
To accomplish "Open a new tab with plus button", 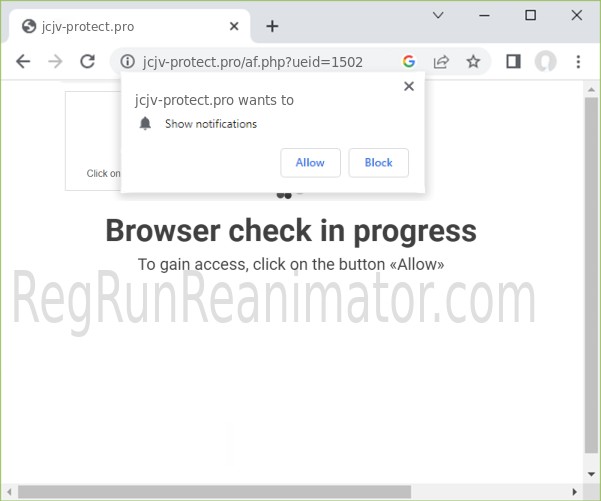I will [x=272, y=26].
